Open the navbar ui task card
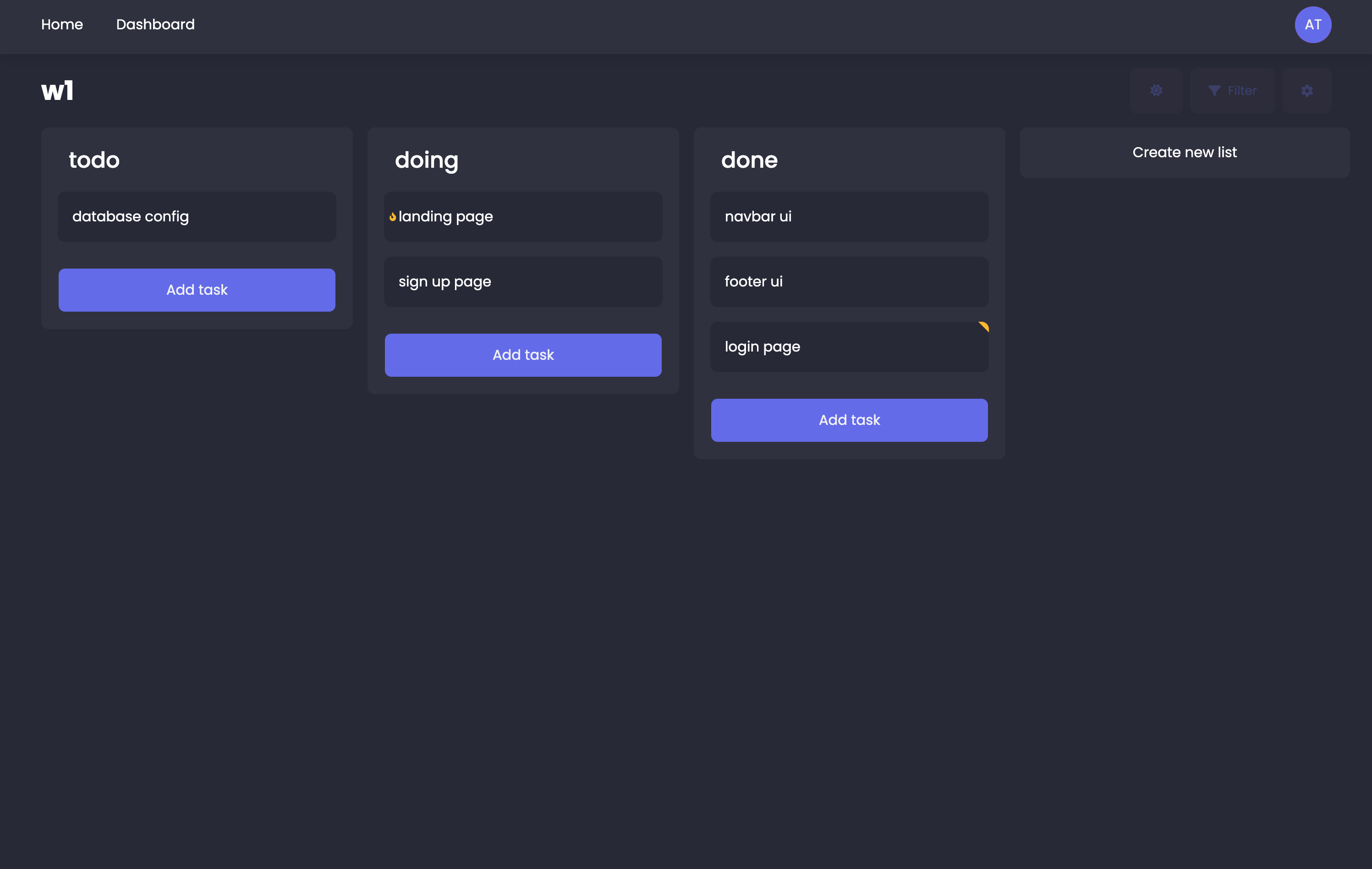The image size is (1372, 869). (x=849, y=216)
